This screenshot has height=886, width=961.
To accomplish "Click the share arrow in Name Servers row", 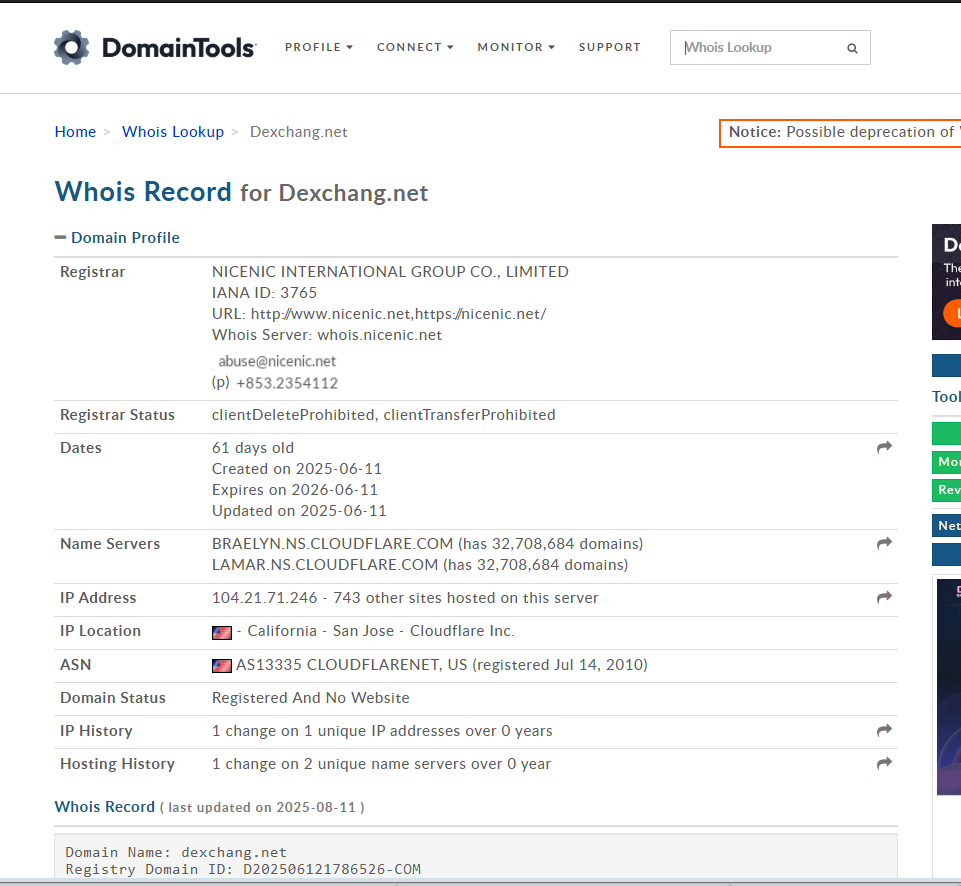I will click(884, 543).
